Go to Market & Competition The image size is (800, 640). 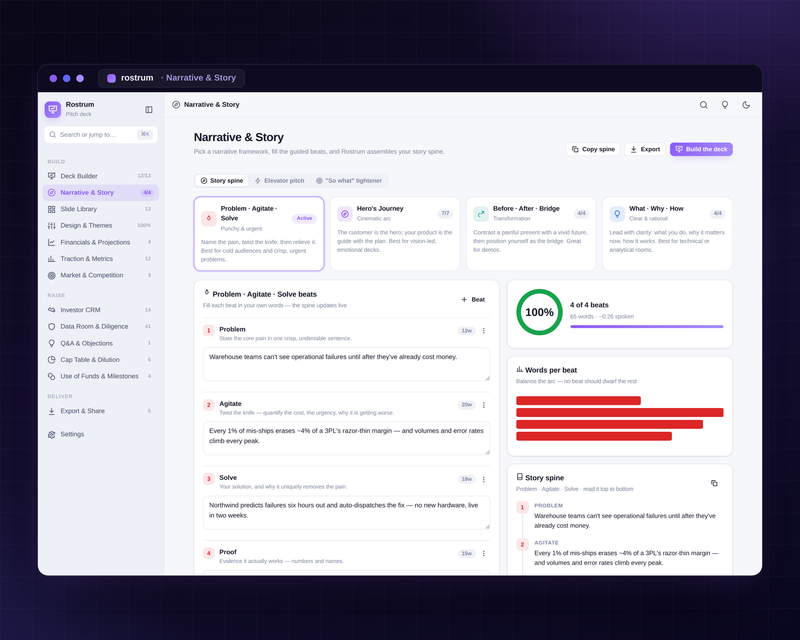[x=101, y=275]
